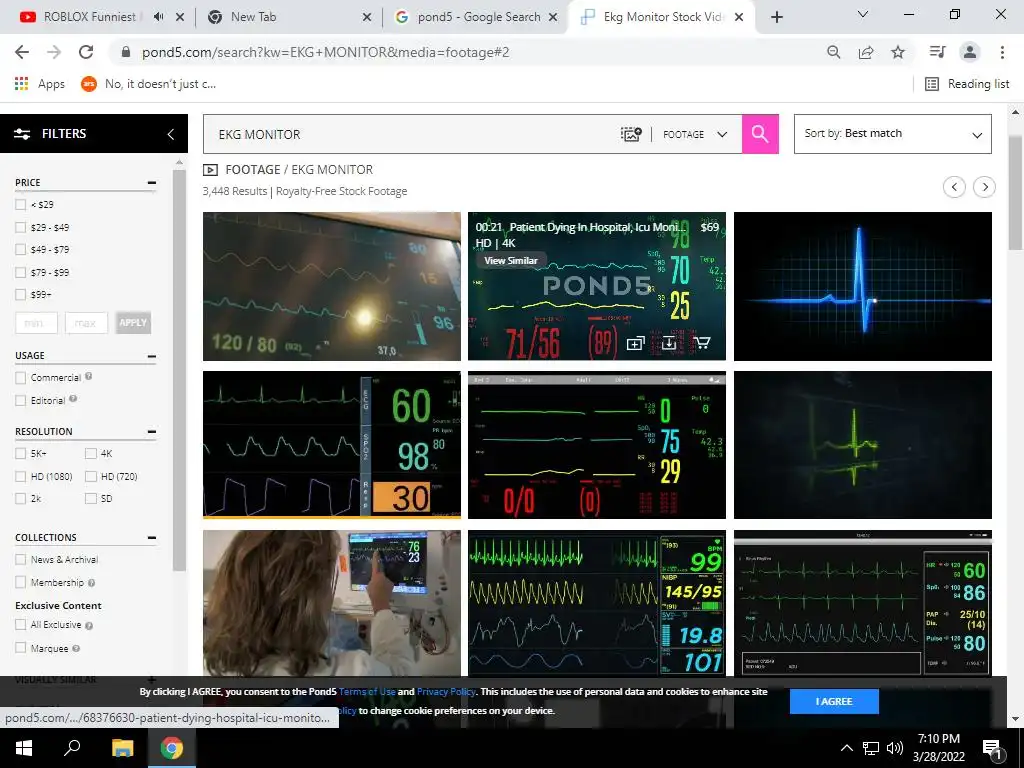1024x768 pixels.
Task: Collapse the Filters panel arrow
Action: click(170, 134)
